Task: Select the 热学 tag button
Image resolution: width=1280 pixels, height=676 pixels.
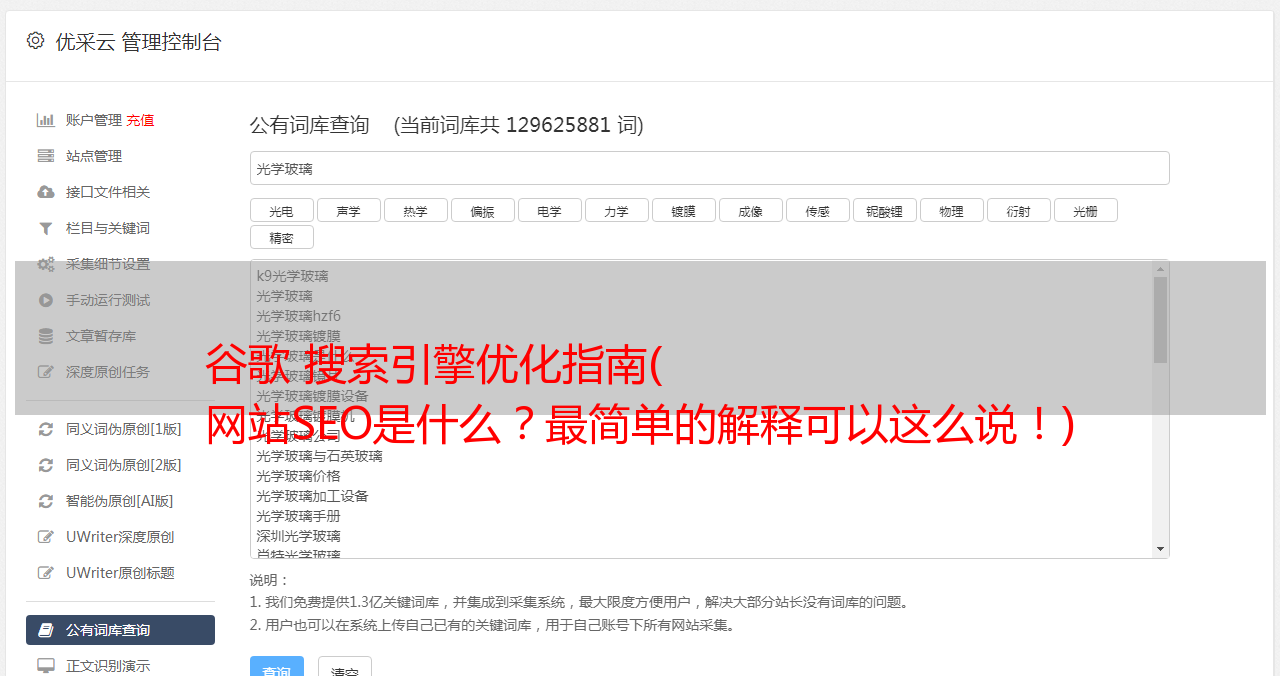Action: pos(415,210)
